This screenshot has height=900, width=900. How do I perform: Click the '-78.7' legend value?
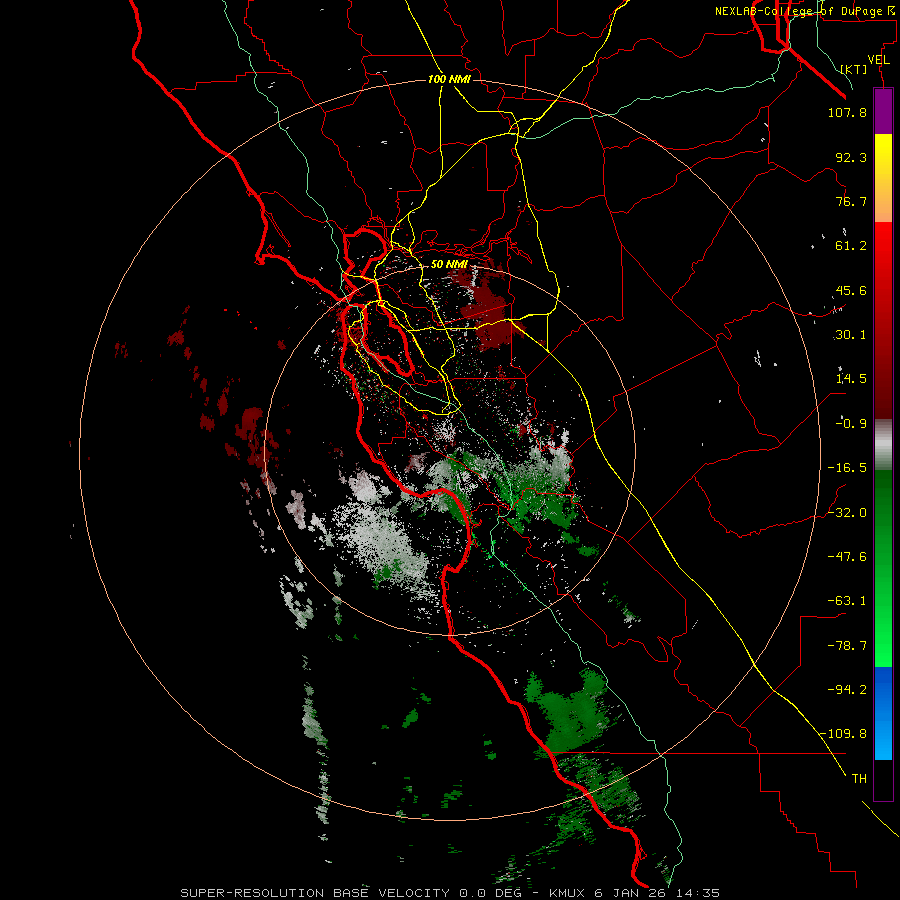click(x=847, y=646)
